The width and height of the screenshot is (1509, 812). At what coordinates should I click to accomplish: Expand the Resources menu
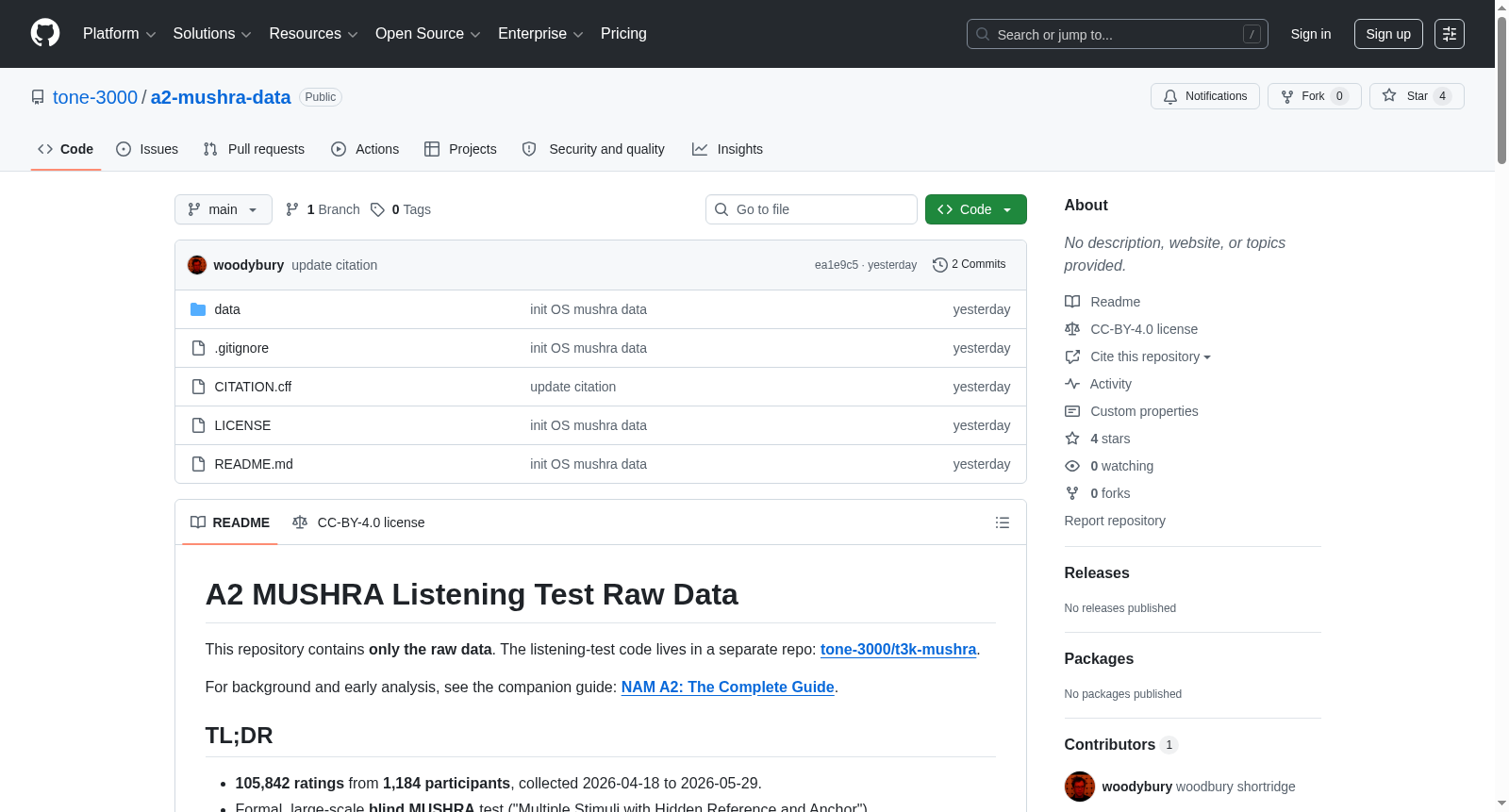click(313, 34)
